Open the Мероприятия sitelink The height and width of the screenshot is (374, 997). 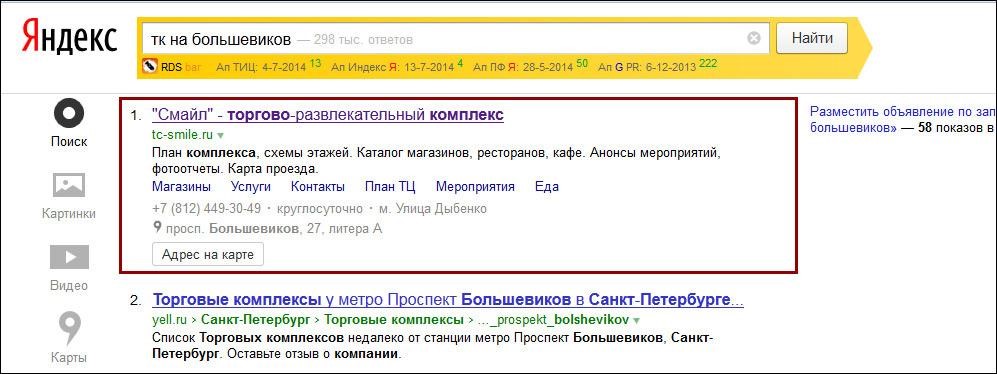pyautogui.click(x=475, y=187)
